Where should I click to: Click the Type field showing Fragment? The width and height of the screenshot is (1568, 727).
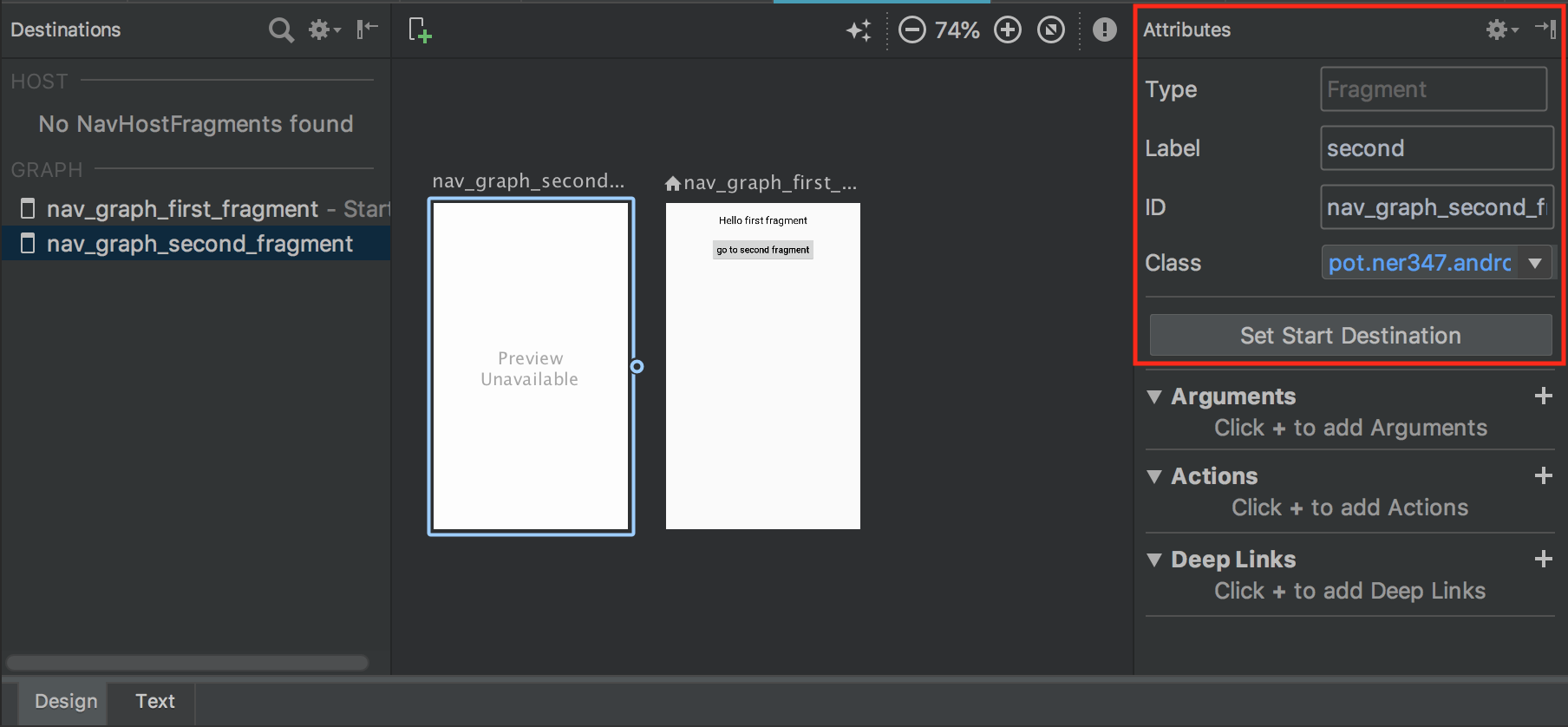[x=1434, y=89]
